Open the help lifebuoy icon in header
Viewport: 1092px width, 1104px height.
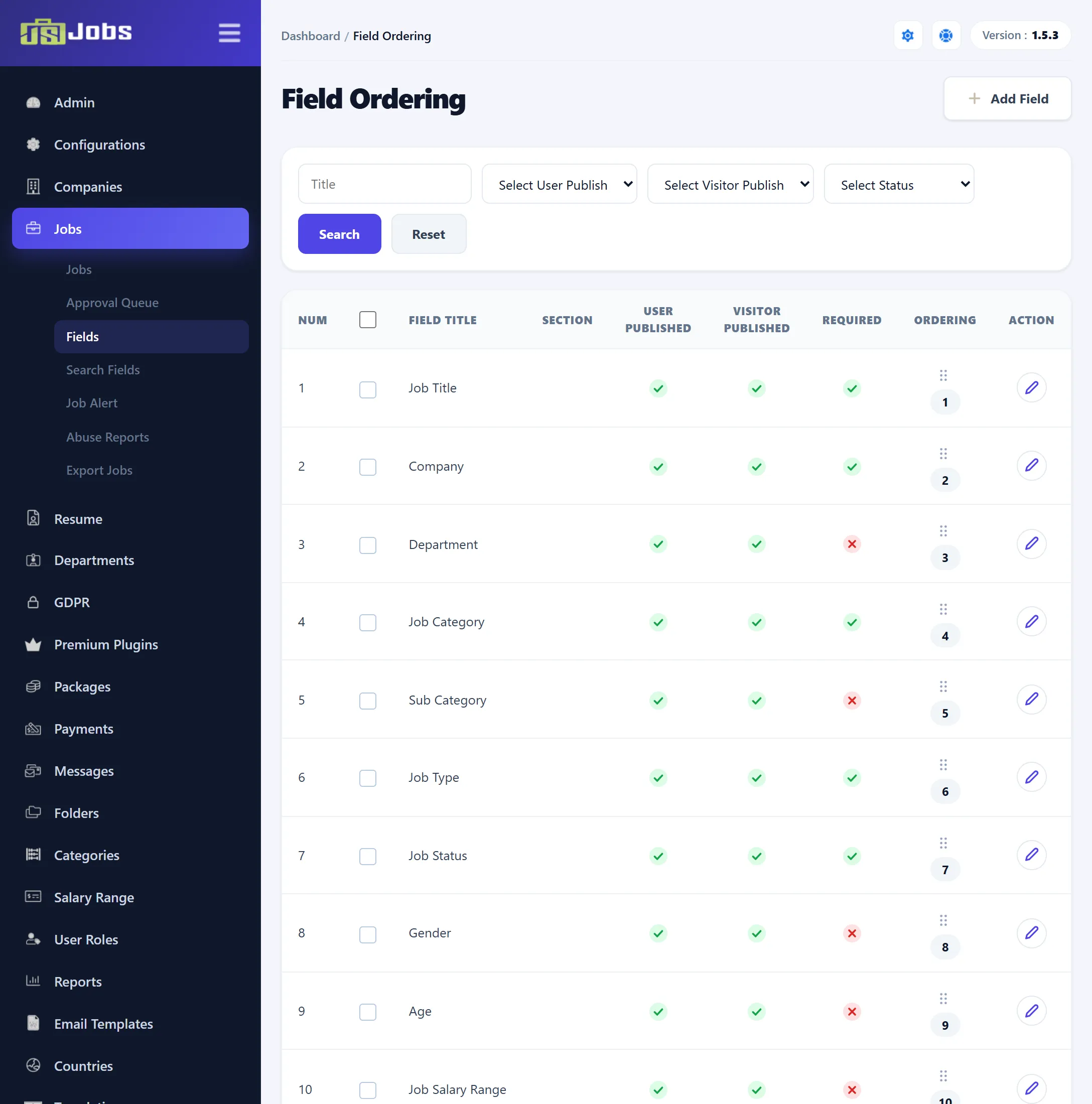click(946, 36)
